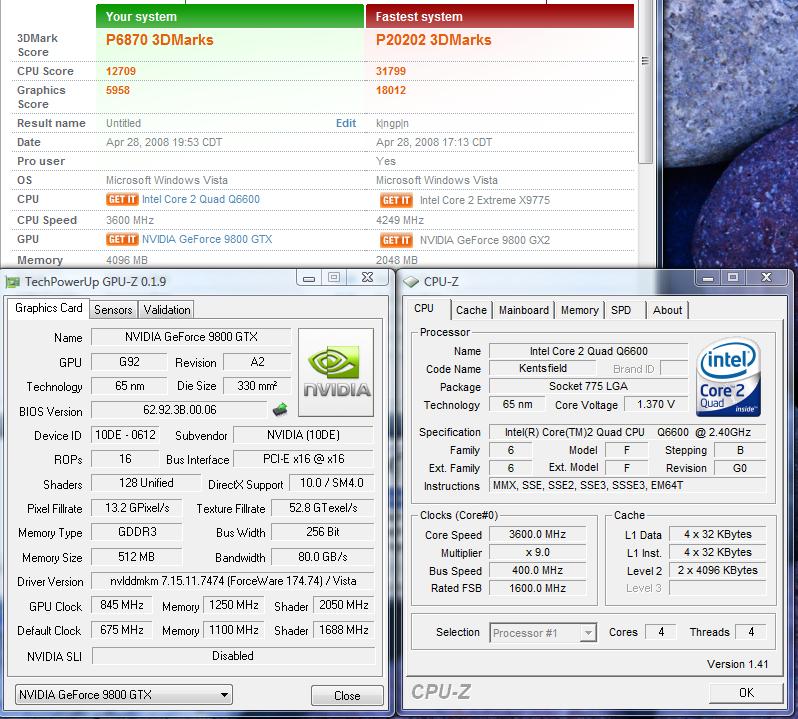
Task: Click the CPU-Z title bar app icon
Action: click(411, 282)
